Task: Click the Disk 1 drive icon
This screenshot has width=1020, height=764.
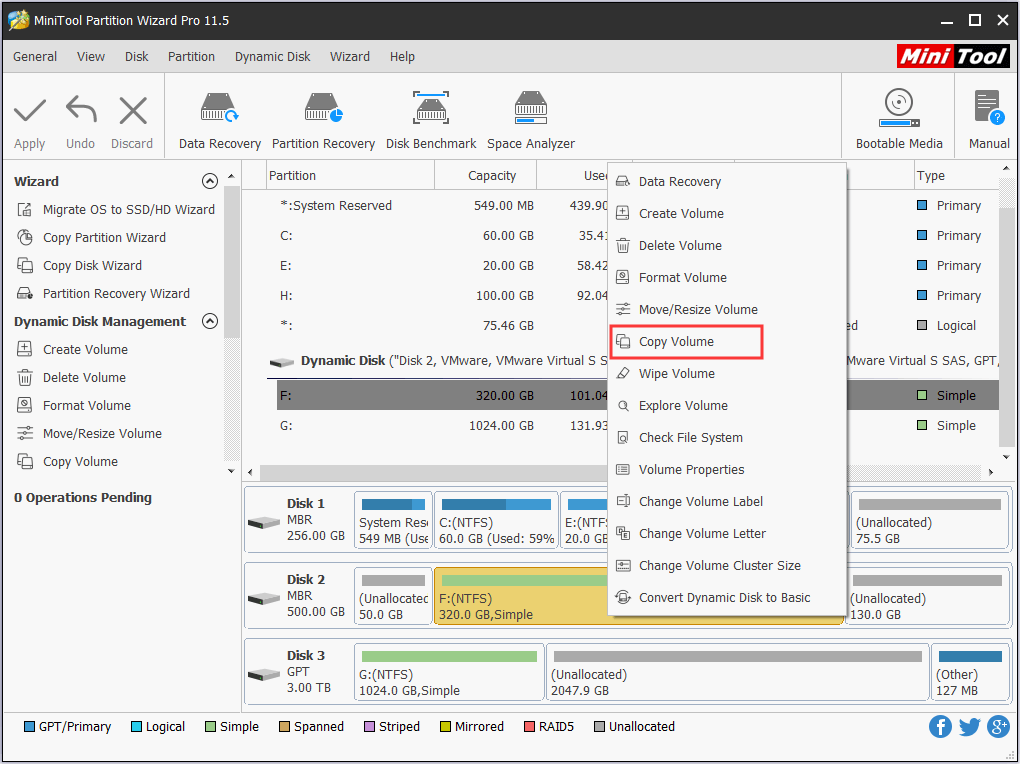Action: click(x=263, y=522)
